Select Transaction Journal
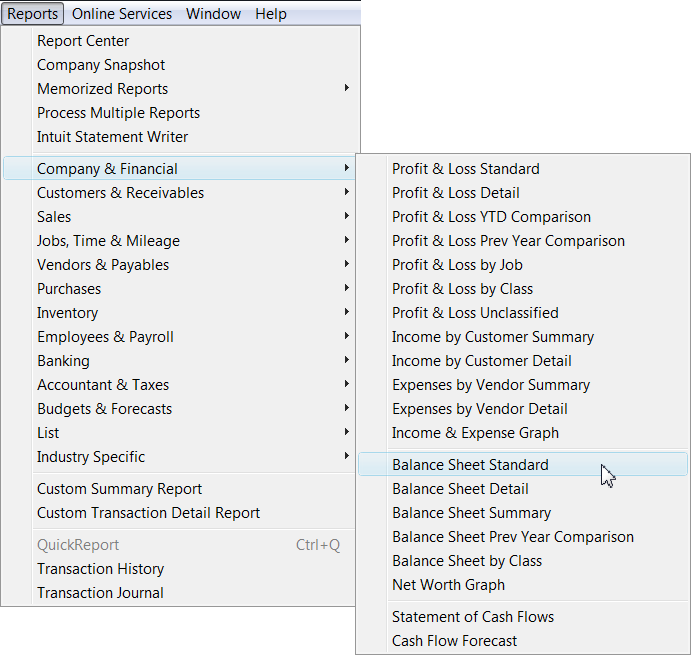The height and width of the screenshot is (655, 691). pos(100,593)
